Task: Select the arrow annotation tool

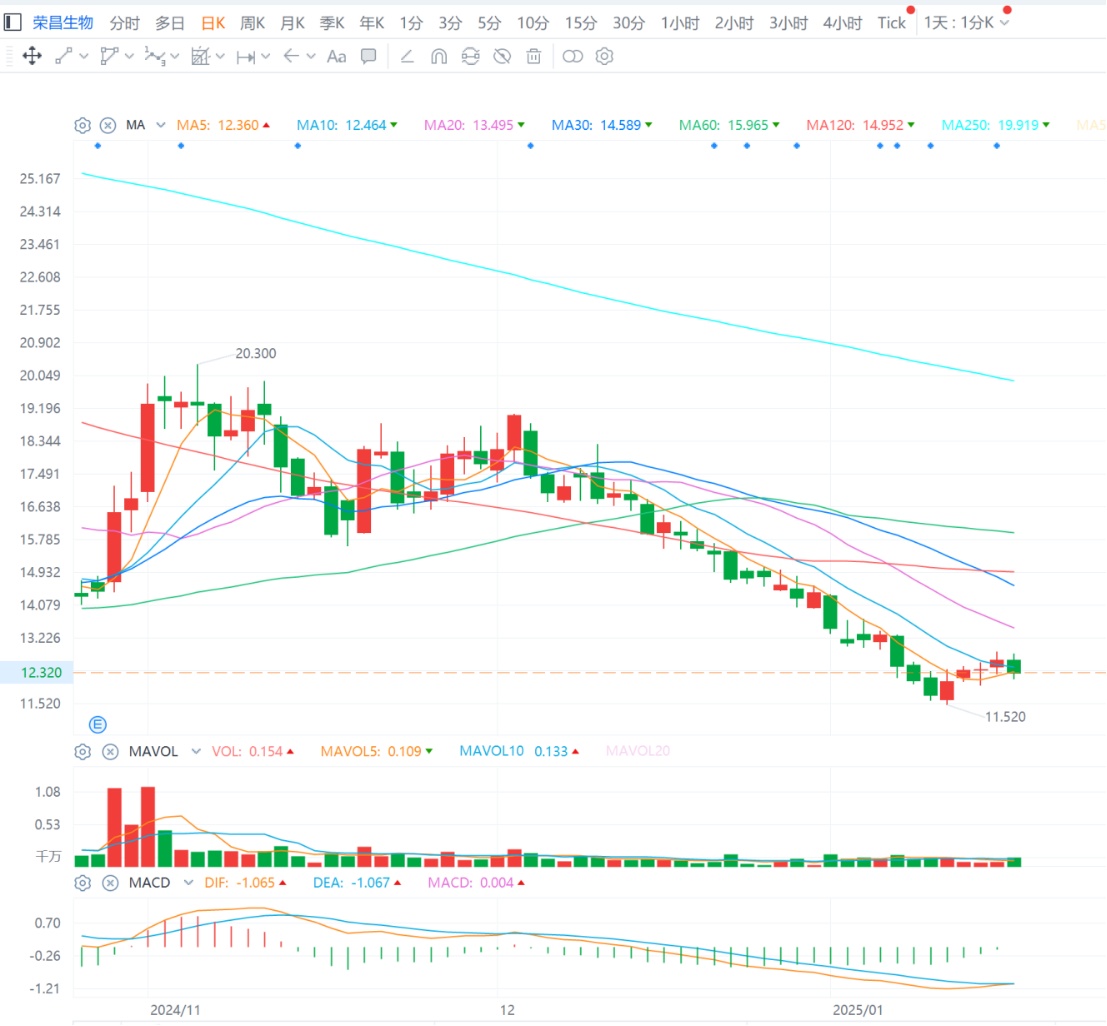Action: pos(291,56)
